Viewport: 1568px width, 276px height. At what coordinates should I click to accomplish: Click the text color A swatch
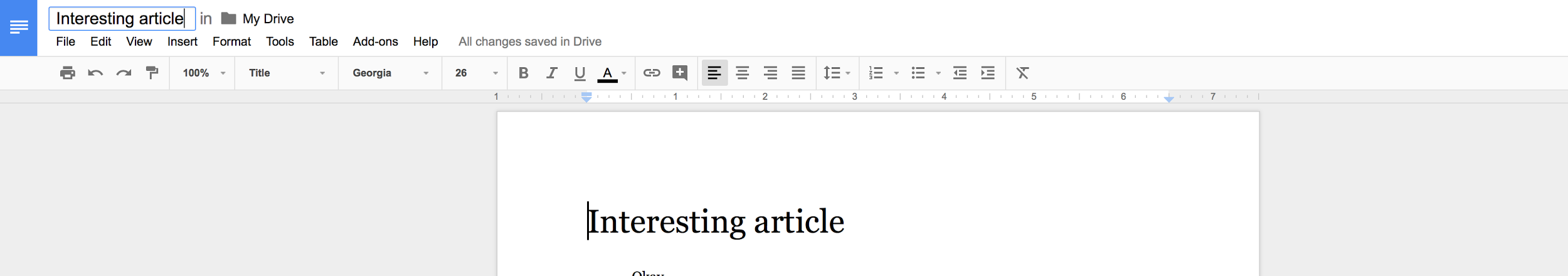tap(607, 73)
